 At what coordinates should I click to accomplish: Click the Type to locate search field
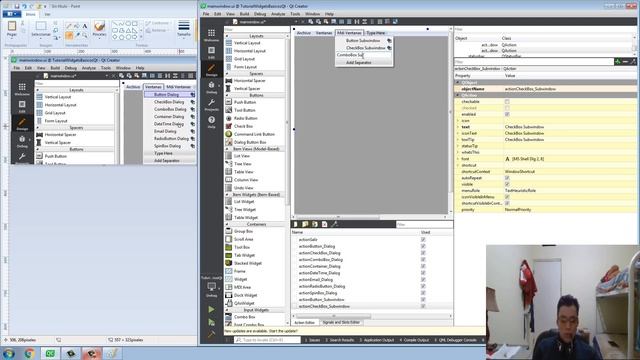click(x=267, y=340)
